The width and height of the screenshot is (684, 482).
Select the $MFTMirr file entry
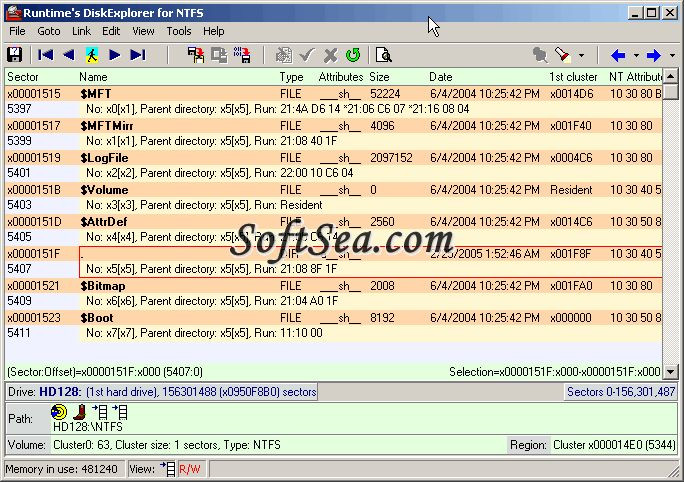pos(107,126)
